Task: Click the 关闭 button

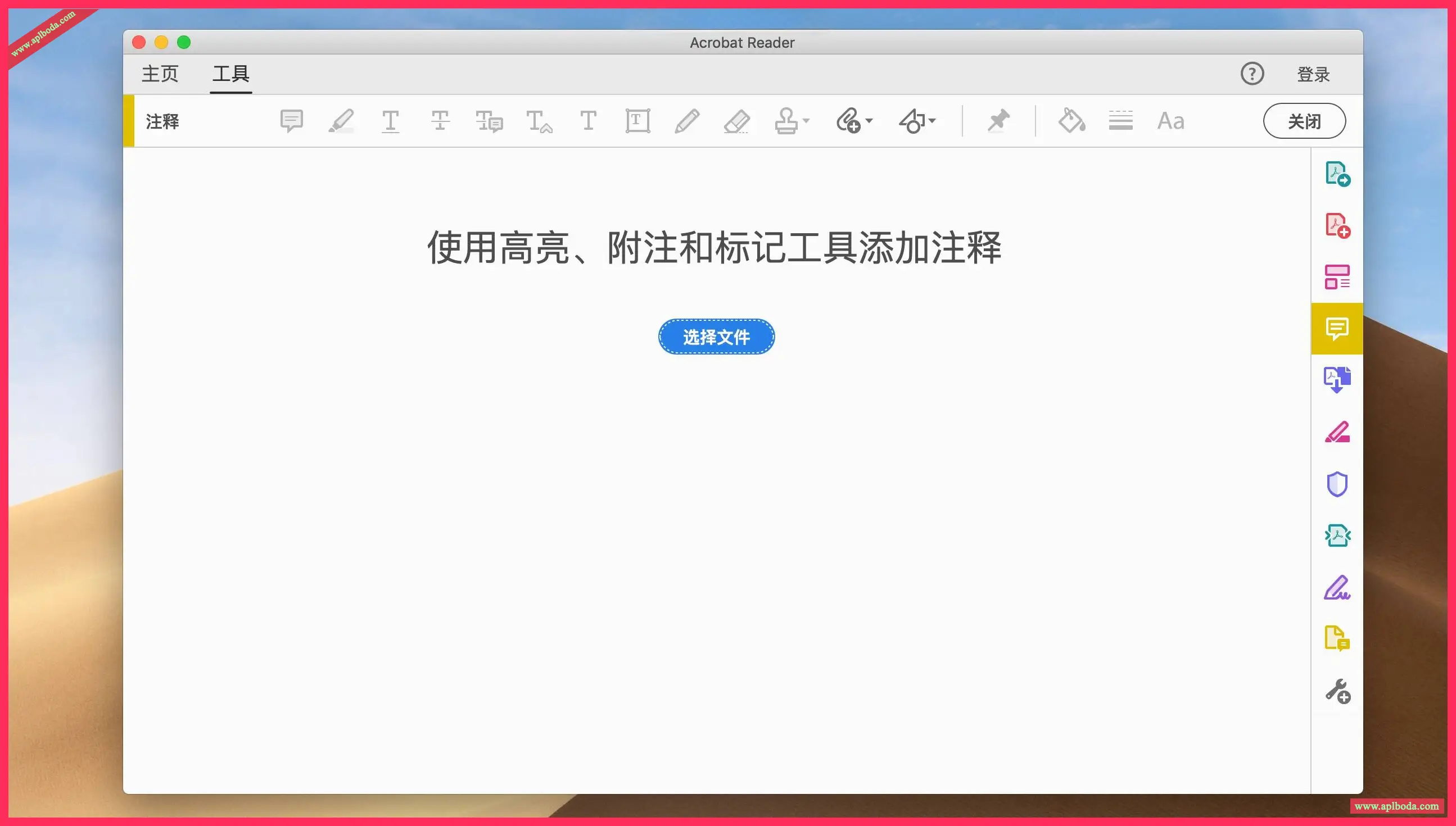Action: point(1304,121)
